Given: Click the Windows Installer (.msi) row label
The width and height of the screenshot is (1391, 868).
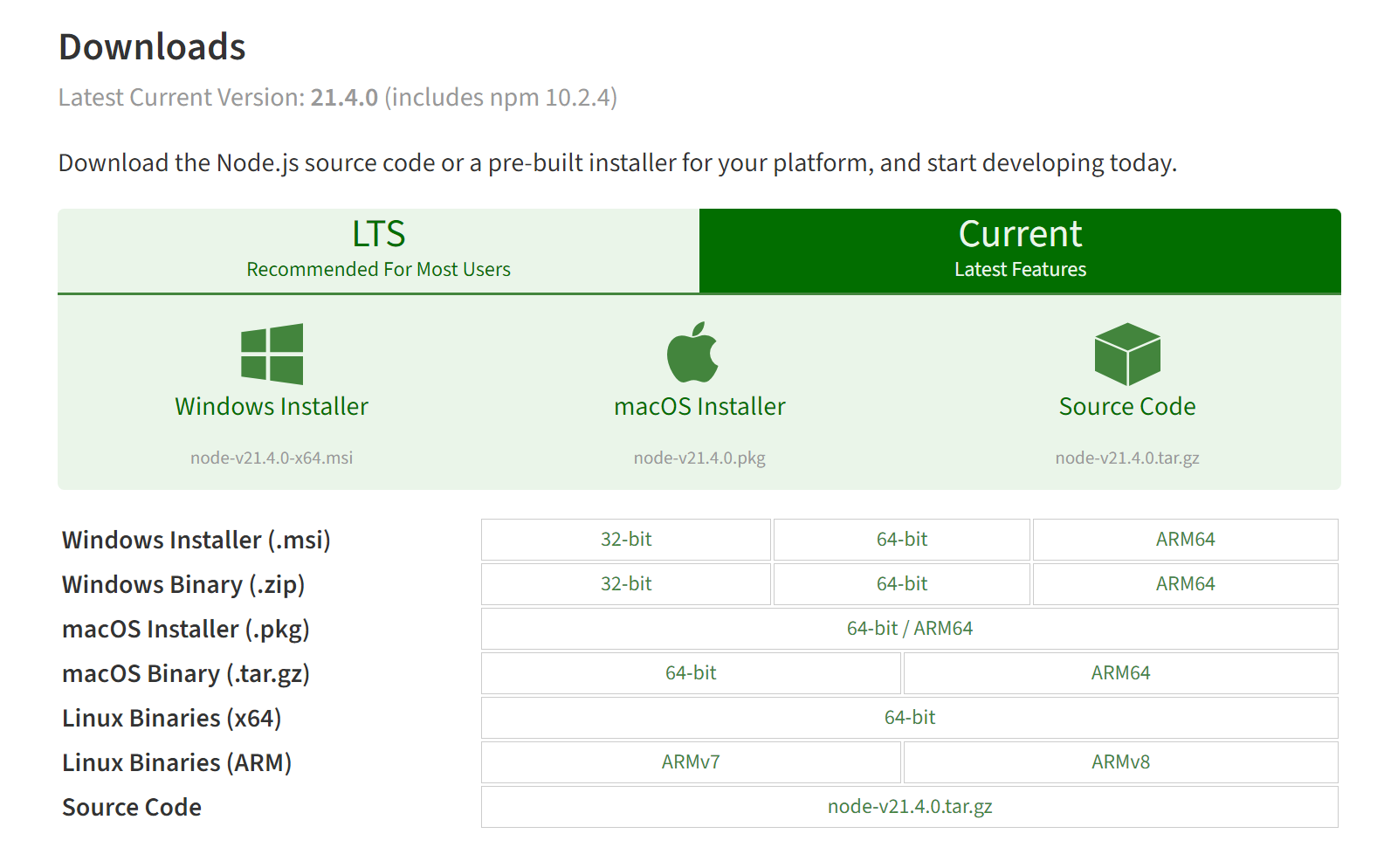Looking at the screenshot, I should point(196,541).
